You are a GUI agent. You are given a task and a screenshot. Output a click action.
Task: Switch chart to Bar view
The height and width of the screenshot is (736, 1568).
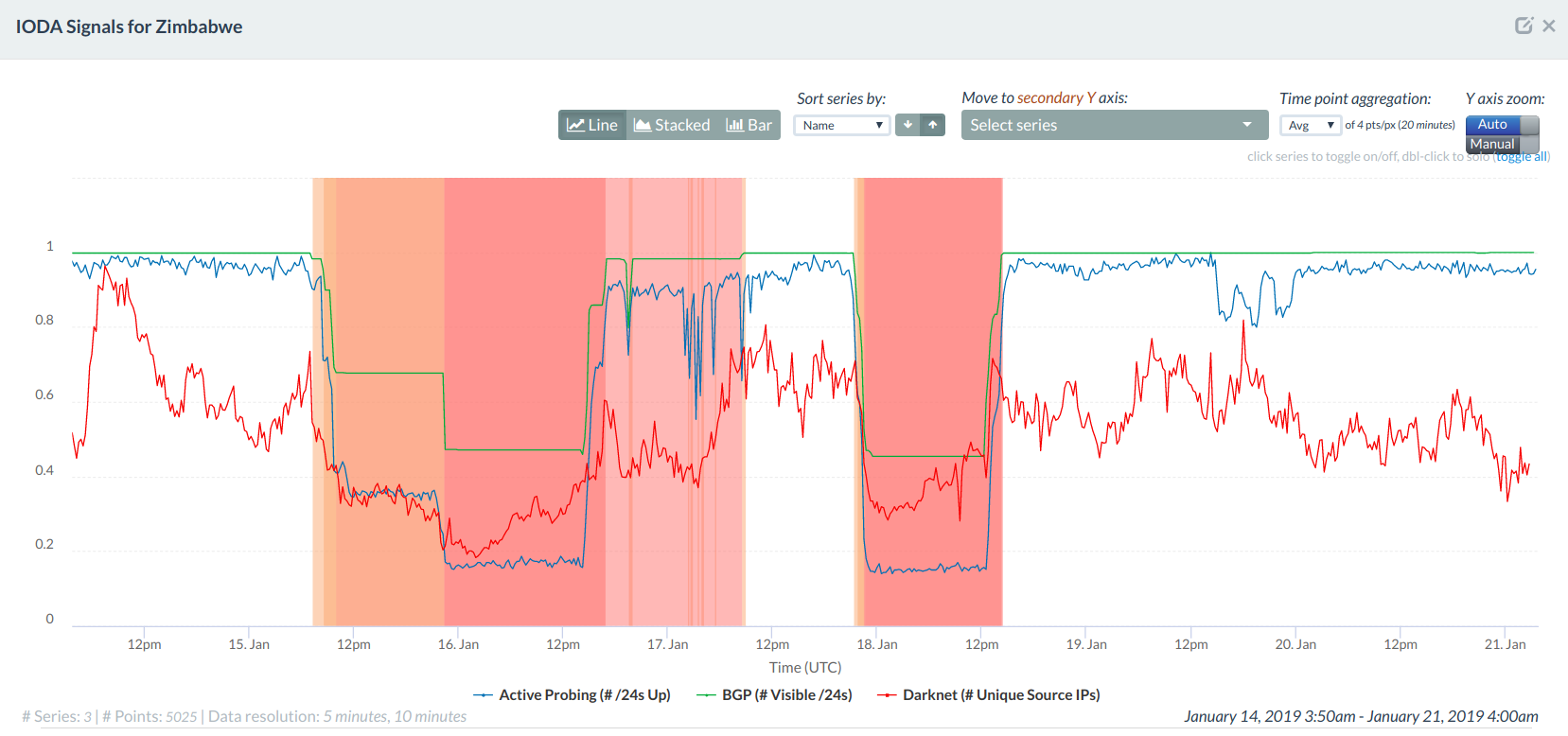(x=749, y=125)
